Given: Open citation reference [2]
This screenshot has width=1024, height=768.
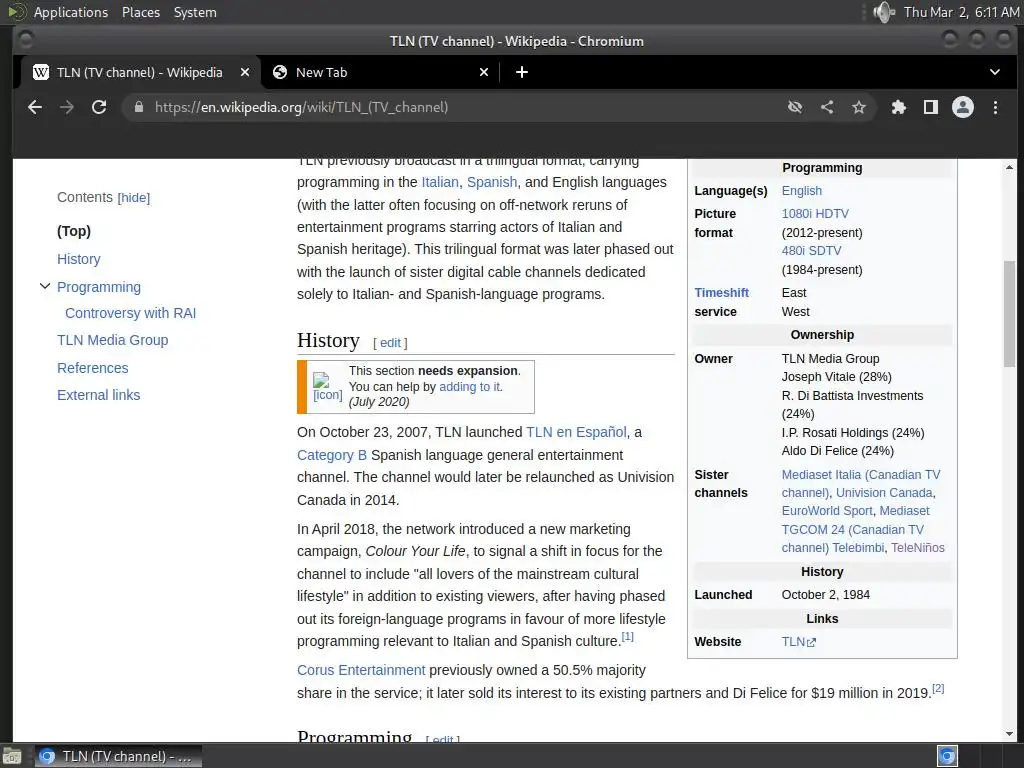Looking at the screenshot, I should point(938,688).
